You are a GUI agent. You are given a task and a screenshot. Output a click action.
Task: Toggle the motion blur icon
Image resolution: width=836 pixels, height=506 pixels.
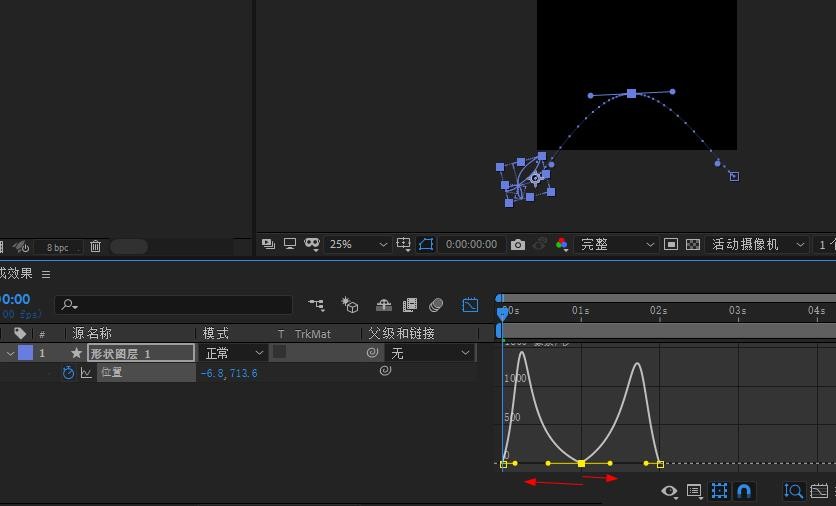pos(436,304)
